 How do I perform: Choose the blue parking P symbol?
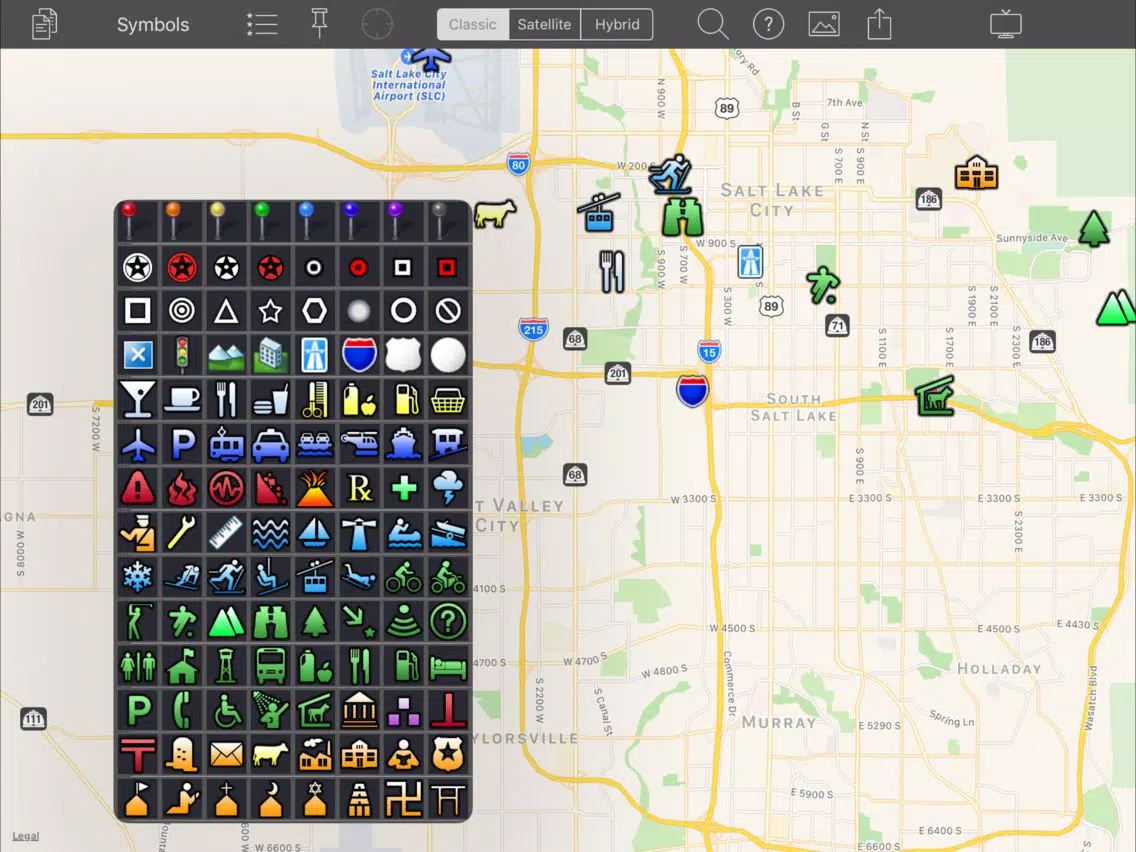(x=182, y=443)
